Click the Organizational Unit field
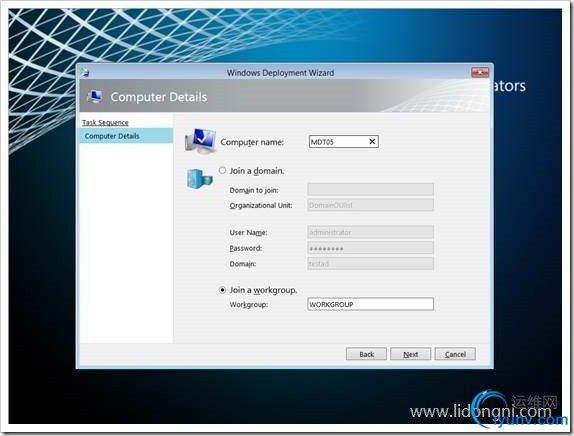 click(x=370, y=205)
